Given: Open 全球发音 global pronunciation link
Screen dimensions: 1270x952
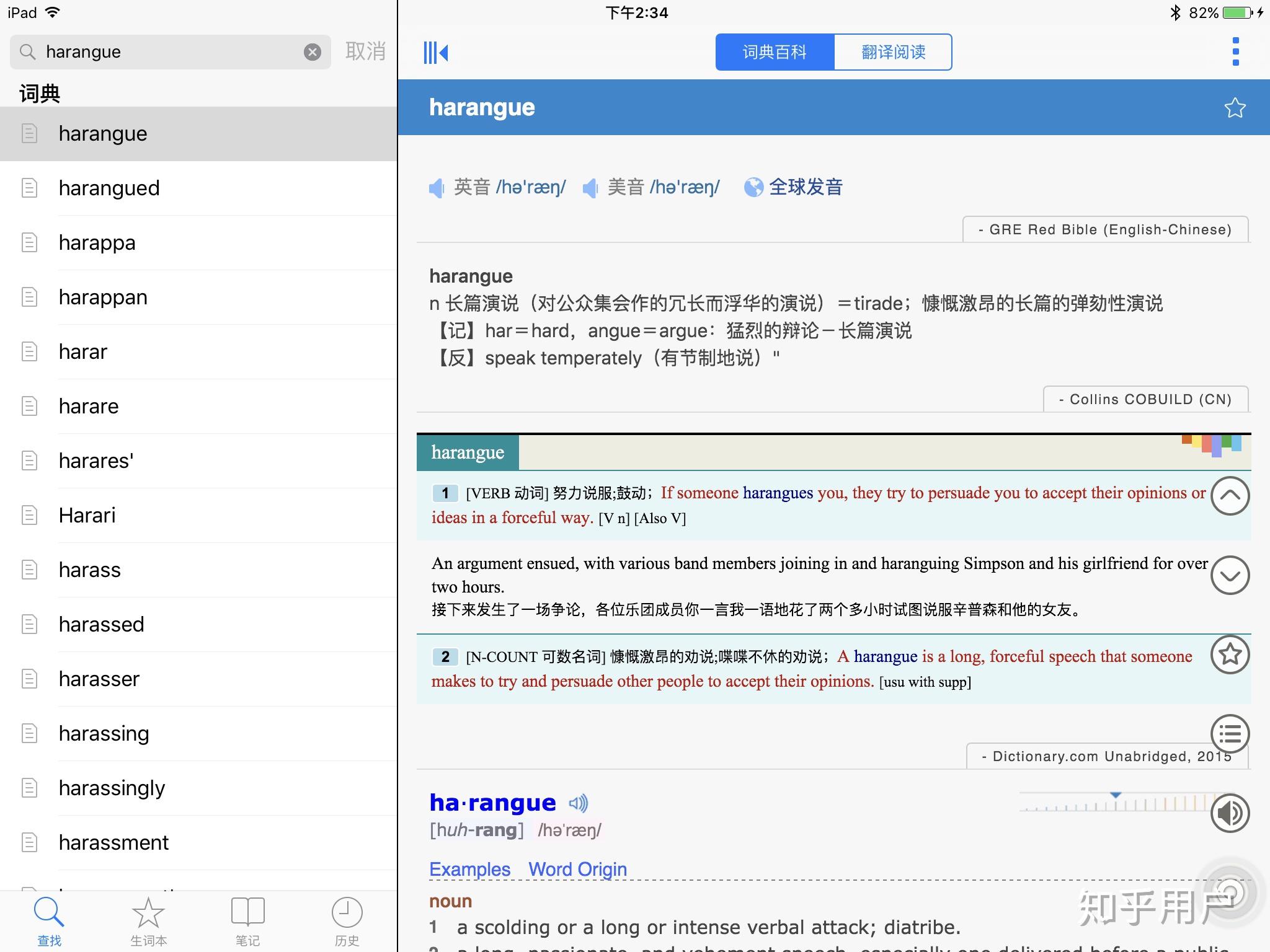Looking at the screenshot, I should tap(806, 187).
